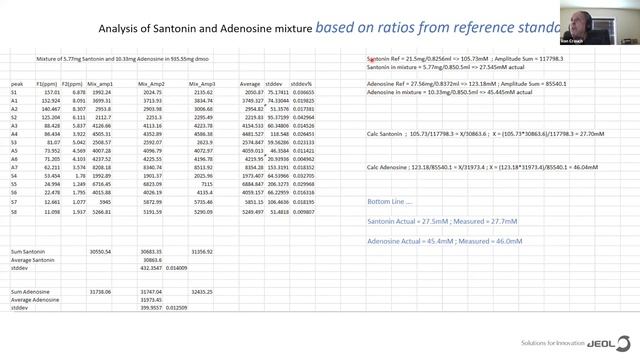Select peak label 'A7'
Viewport: 640px width, 360px height.
point(14,168)
